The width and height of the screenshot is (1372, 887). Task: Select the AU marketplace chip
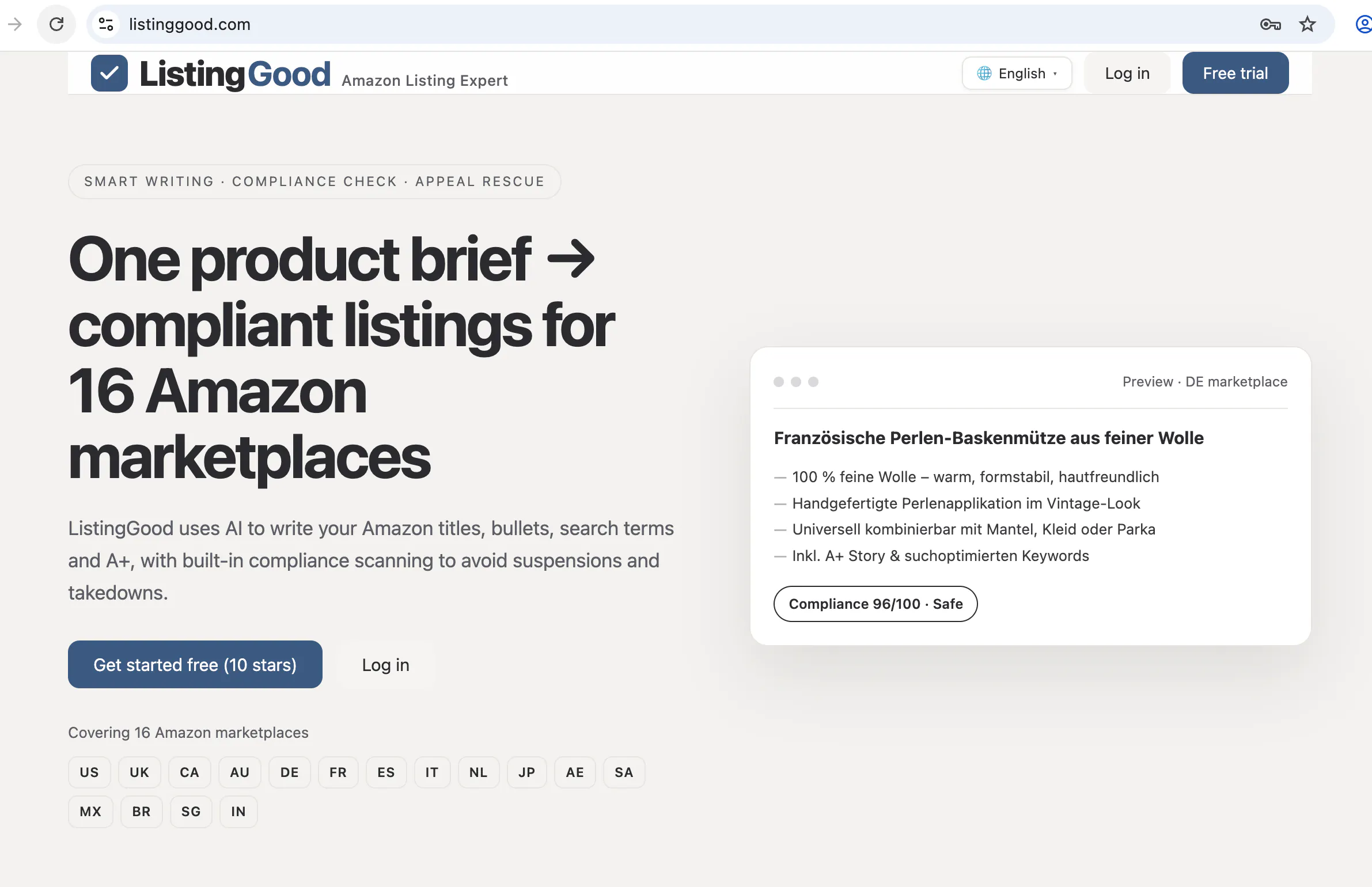click(240, 772)
